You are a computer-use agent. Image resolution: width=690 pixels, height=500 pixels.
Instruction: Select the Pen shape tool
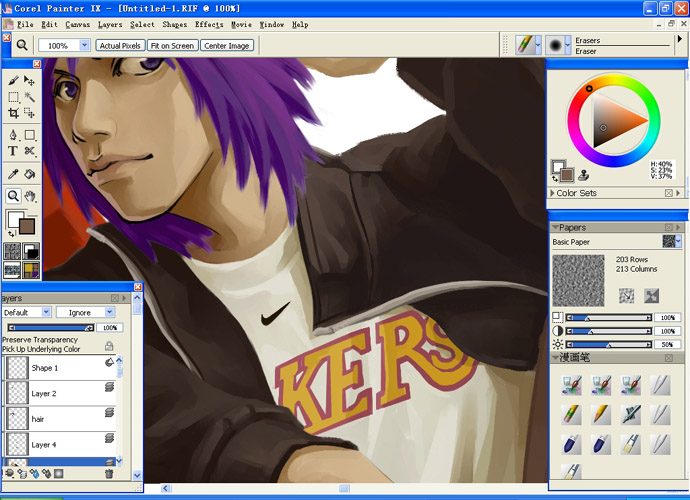pos(13,135)
